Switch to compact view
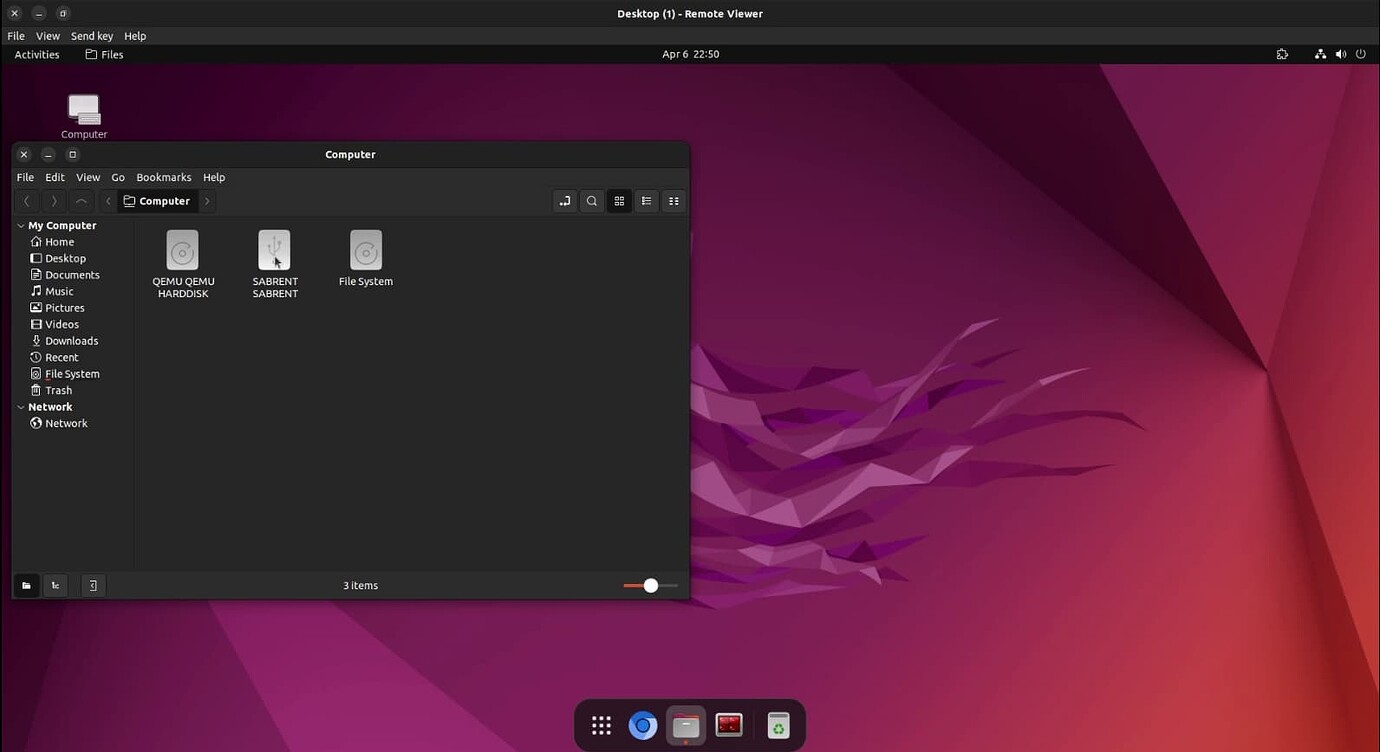Screen dimensions: 1380x752 pyautogui.click(x=674, y=201)
